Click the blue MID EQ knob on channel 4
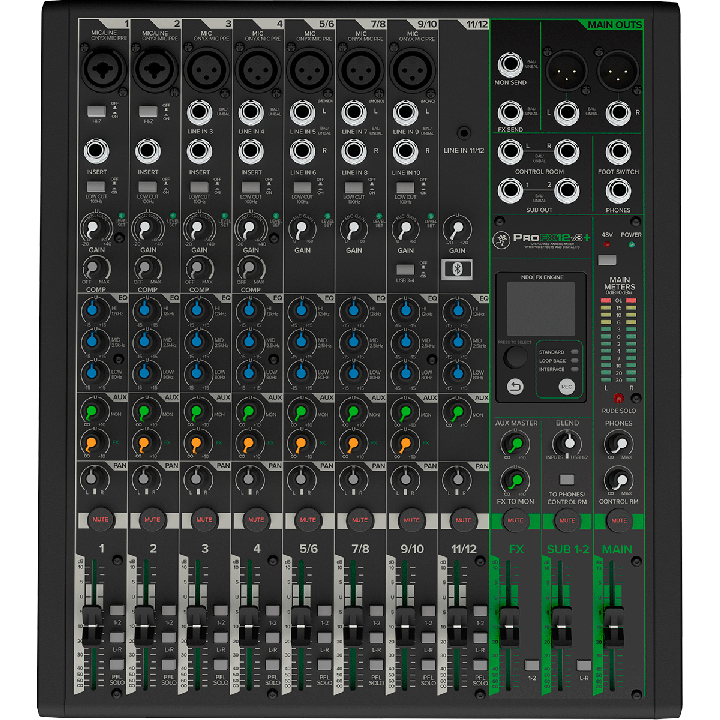 point(249,341)
